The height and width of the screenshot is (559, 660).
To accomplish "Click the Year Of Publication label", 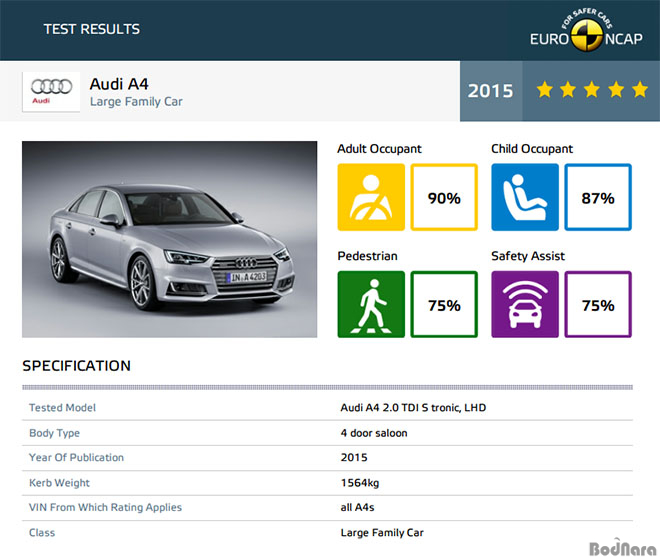I will [76, 458].
